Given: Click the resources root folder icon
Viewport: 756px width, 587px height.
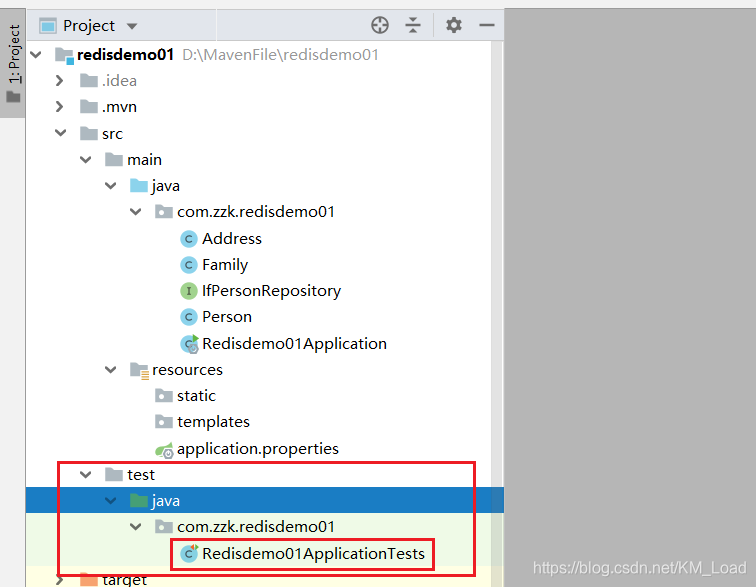Looking at the screenshot, I should (x=139, y=370).
